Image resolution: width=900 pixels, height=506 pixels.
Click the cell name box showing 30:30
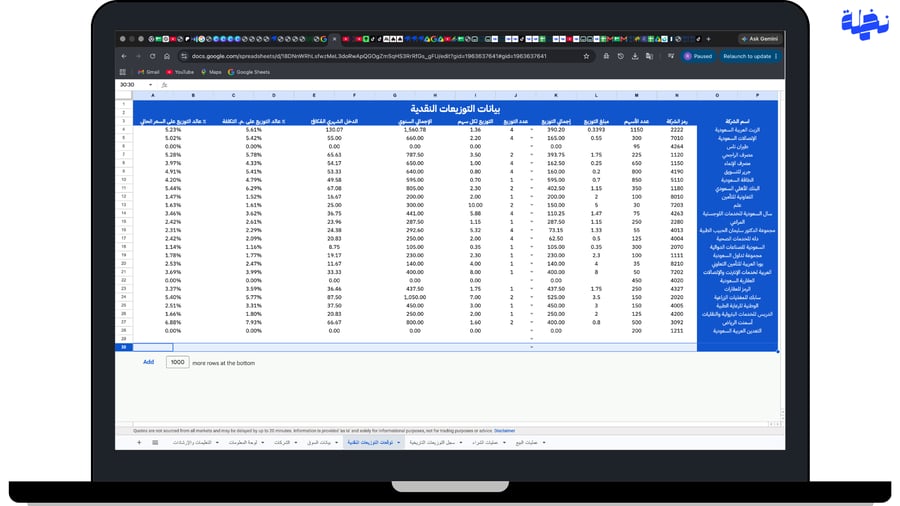[x=127, y=85]
